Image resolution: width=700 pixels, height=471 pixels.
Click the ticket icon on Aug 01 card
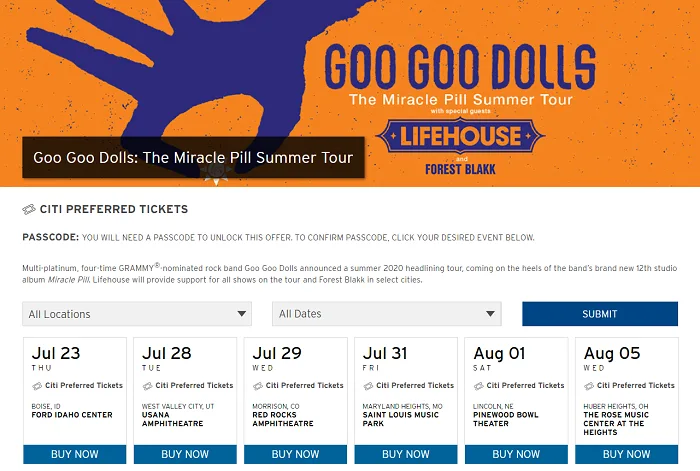coord(480,385)
